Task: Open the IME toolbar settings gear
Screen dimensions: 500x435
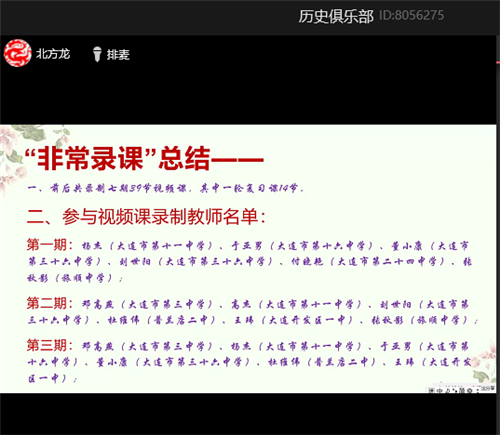Action: click(x=470, y=390)
